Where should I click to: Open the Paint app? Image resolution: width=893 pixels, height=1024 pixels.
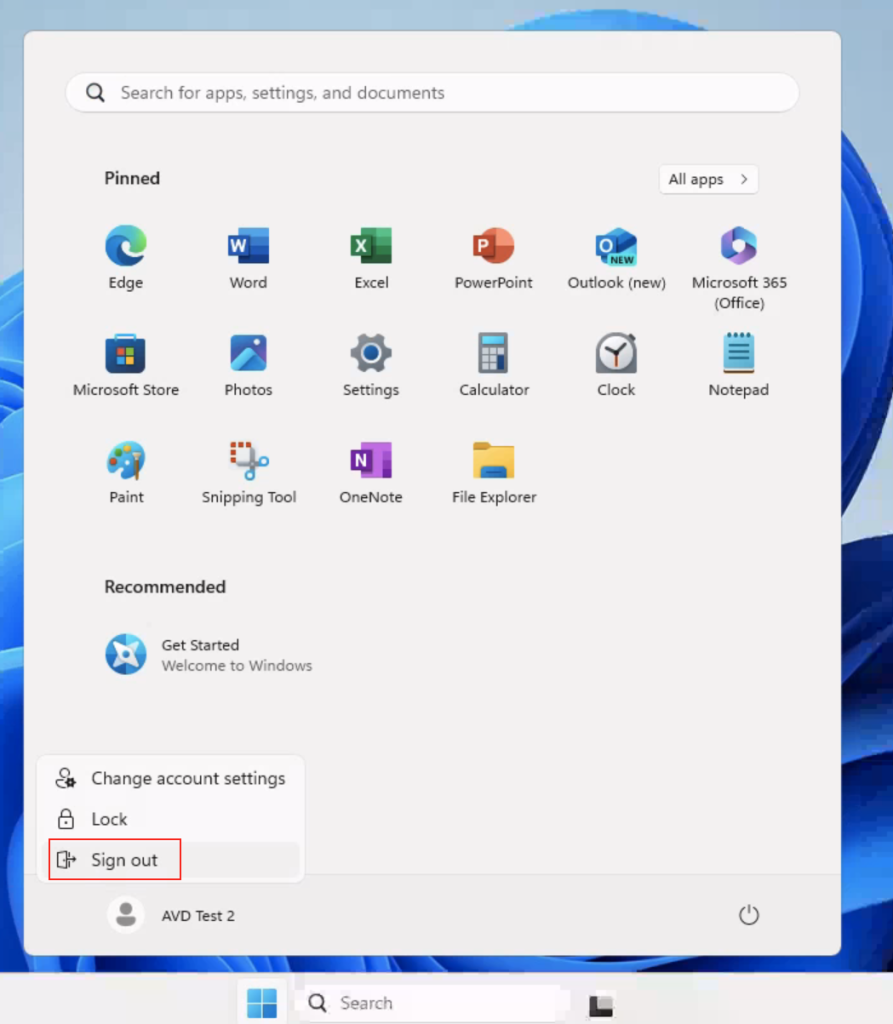point(125,472)
